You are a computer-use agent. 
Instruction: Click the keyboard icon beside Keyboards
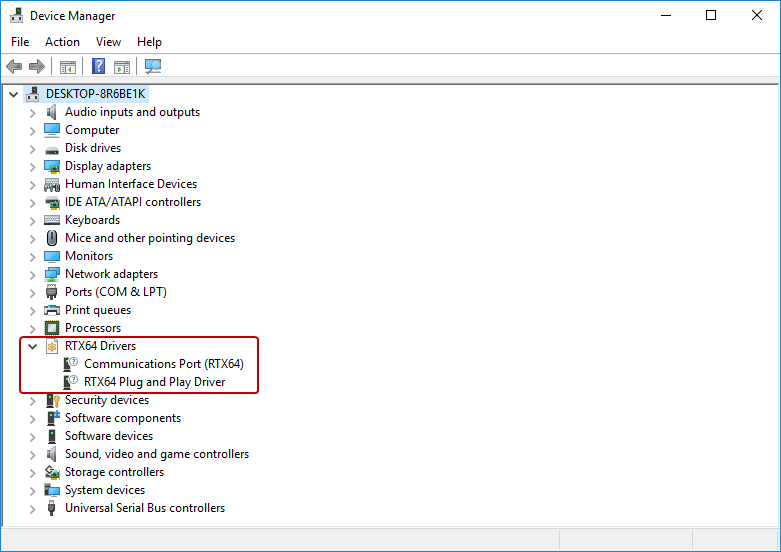coord(52,220)
